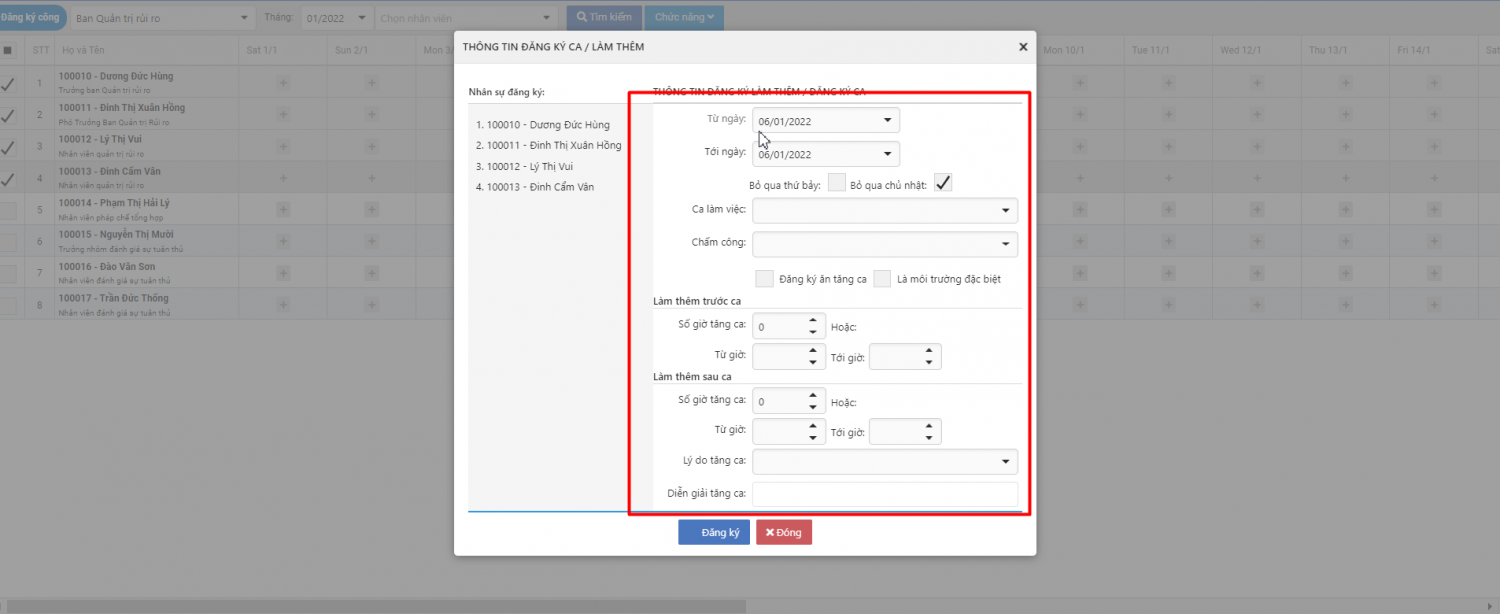Select 100010 - Dương Đức Hùng in registration list
This screenshot has height=614, width=1500.
pyautogui.click(x=543, y=125)
